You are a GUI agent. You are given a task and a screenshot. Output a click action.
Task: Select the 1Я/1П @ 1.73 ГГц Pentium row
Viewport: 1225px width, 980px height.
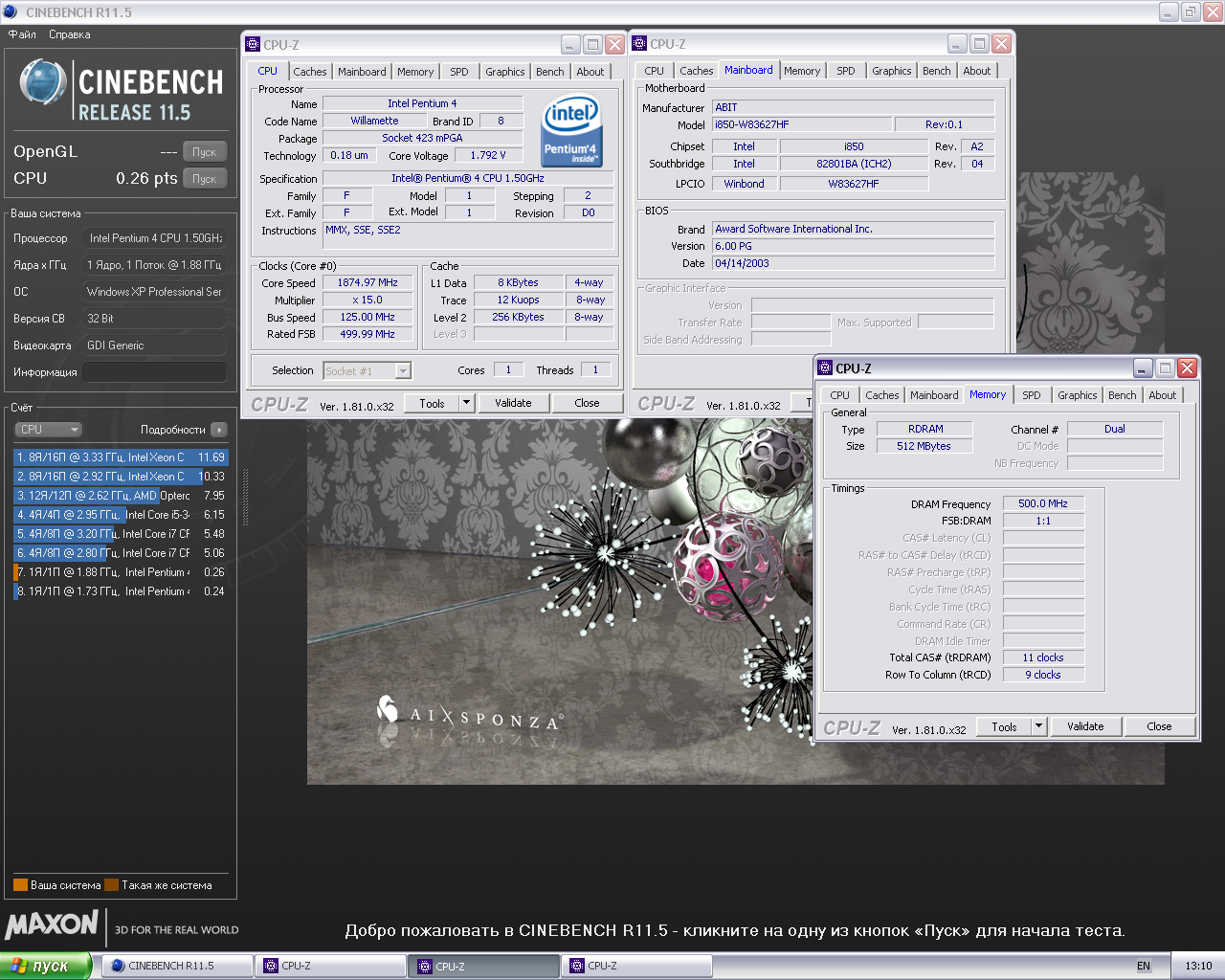click(x=121, y=591)
